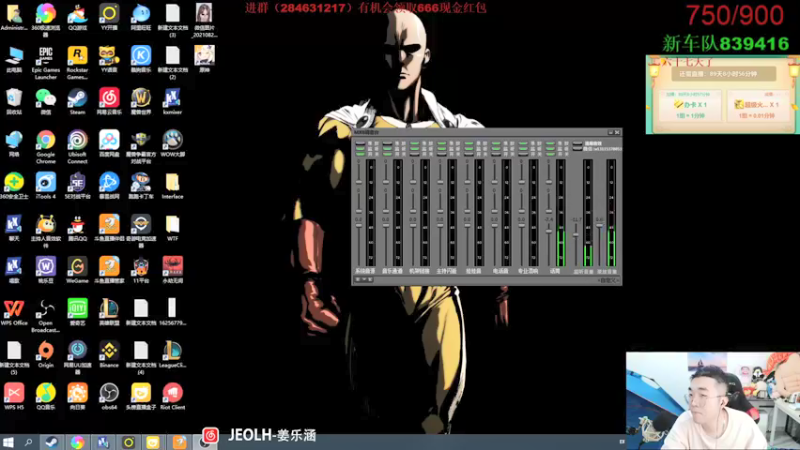The image size is (800, 450).
Task: Toggle bottom button of 电话音 mixer channel
Action: [495, 154]
